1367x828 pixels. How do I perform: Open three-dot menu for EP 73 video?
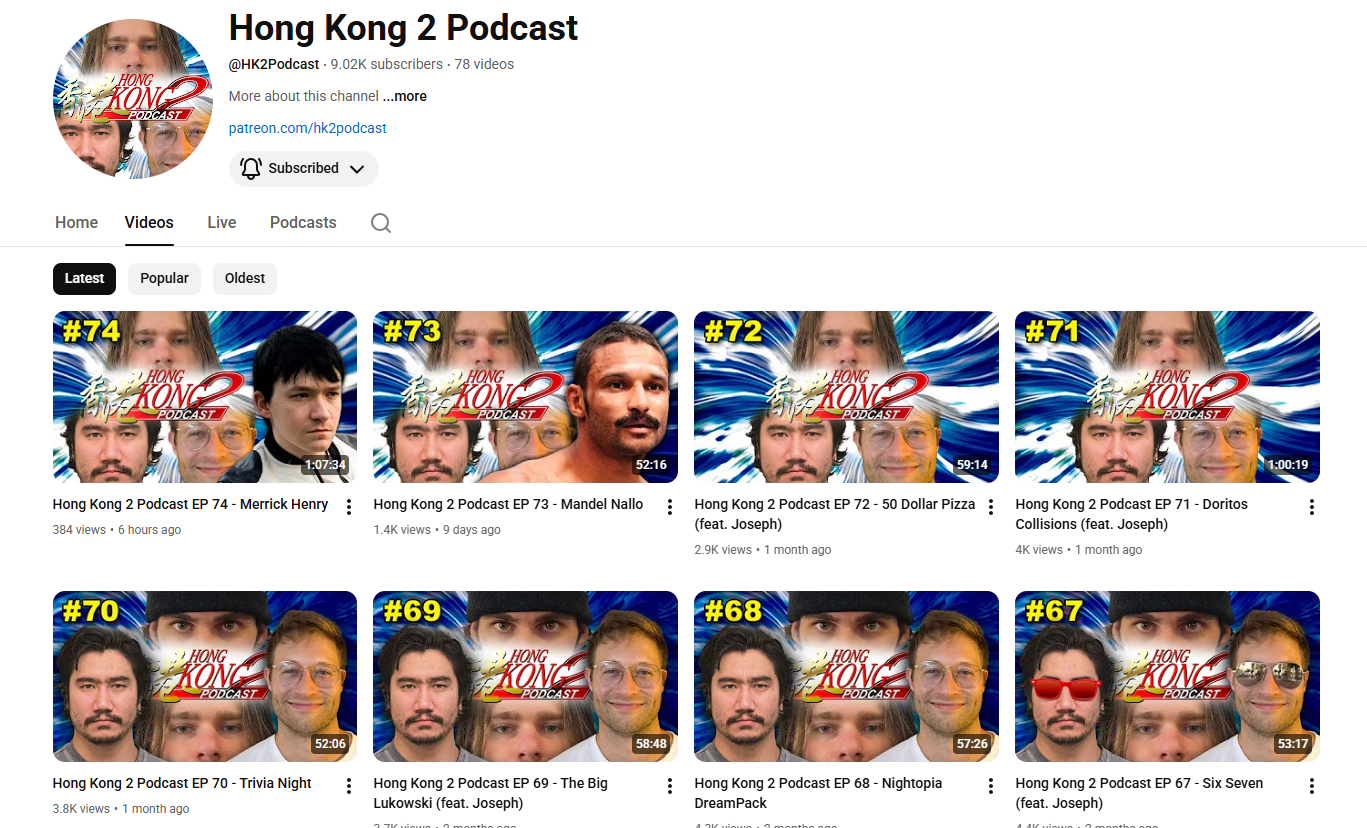(670, 507)
